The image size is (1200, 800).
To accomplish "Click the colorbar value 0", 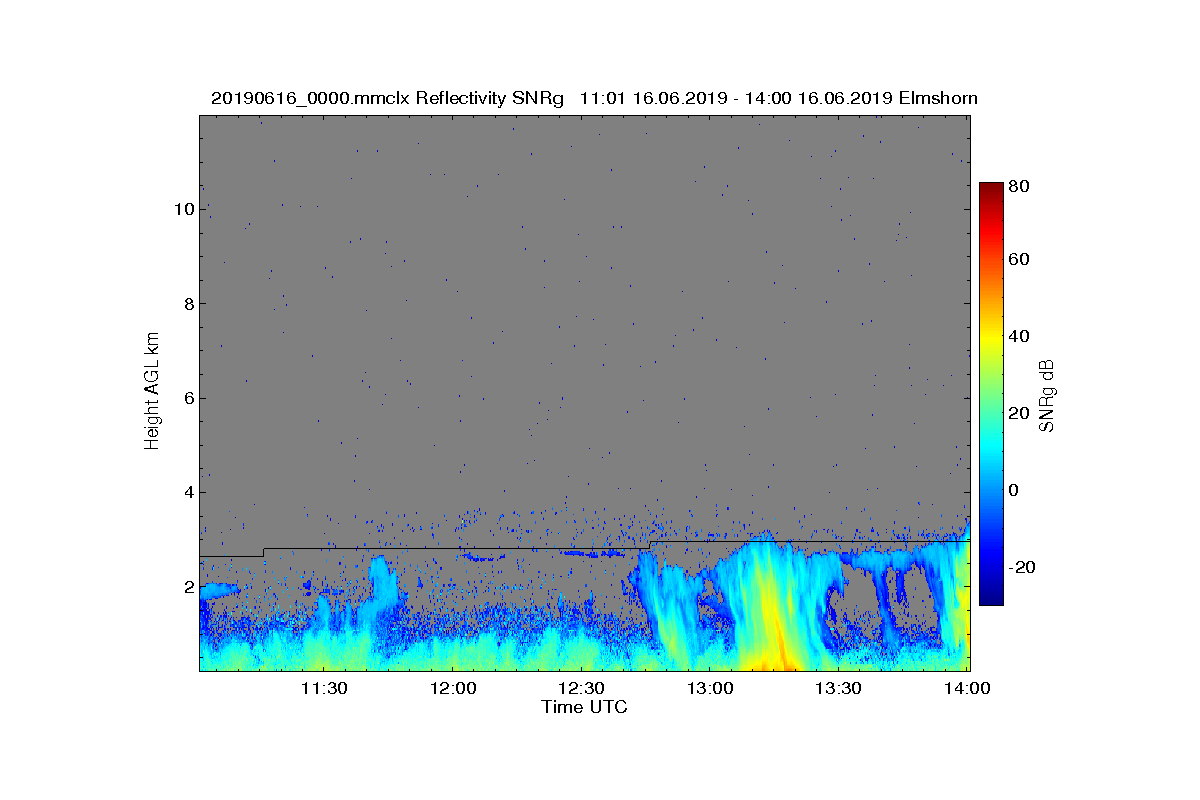I will click(1014, 490).
